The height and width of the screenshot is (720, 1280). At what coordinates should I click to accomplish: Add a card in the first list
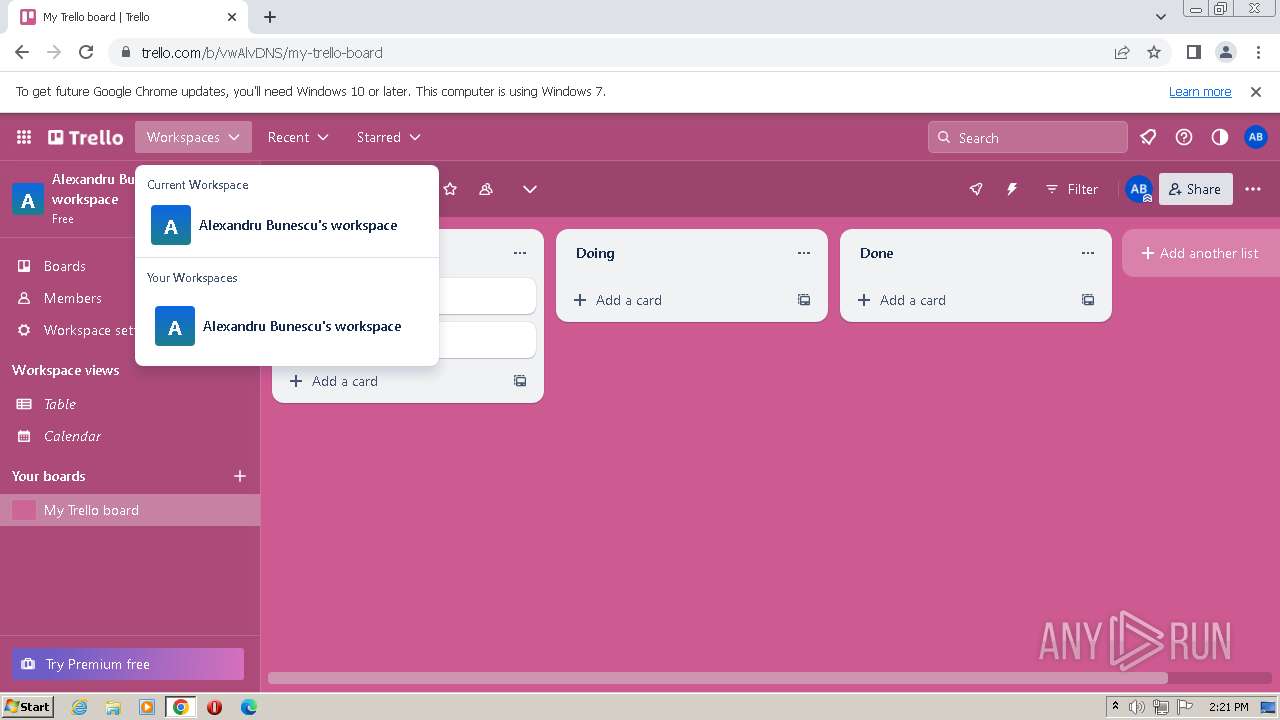(x=393, y=381)
